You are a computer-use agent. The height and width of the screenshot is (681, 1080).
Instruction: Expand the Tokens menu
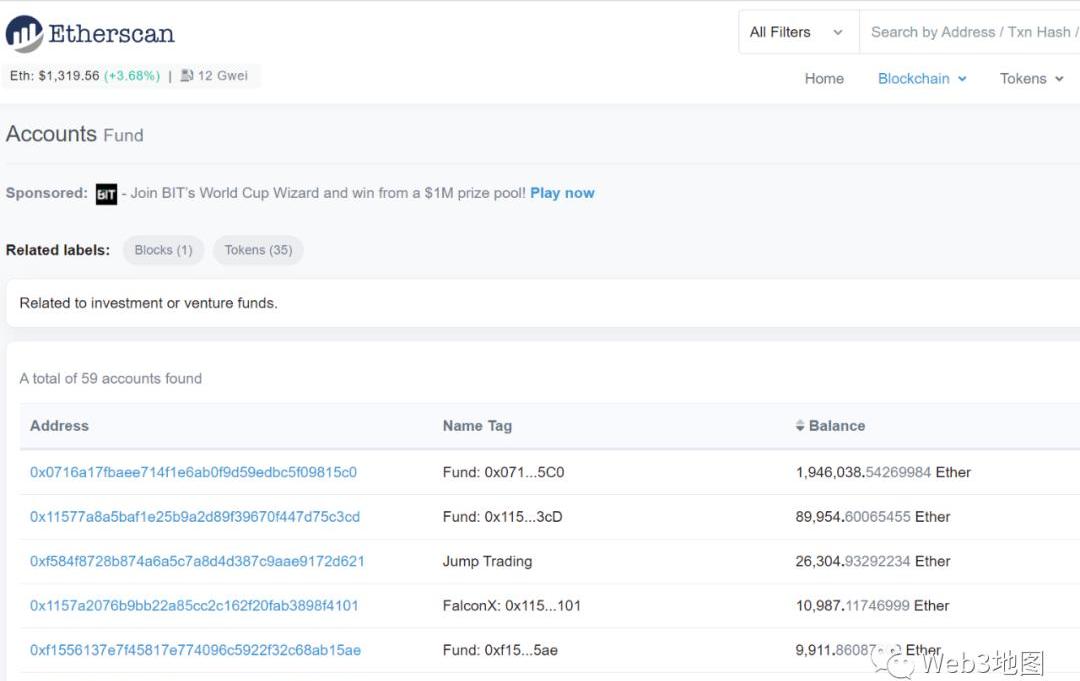coord(1031,79)
